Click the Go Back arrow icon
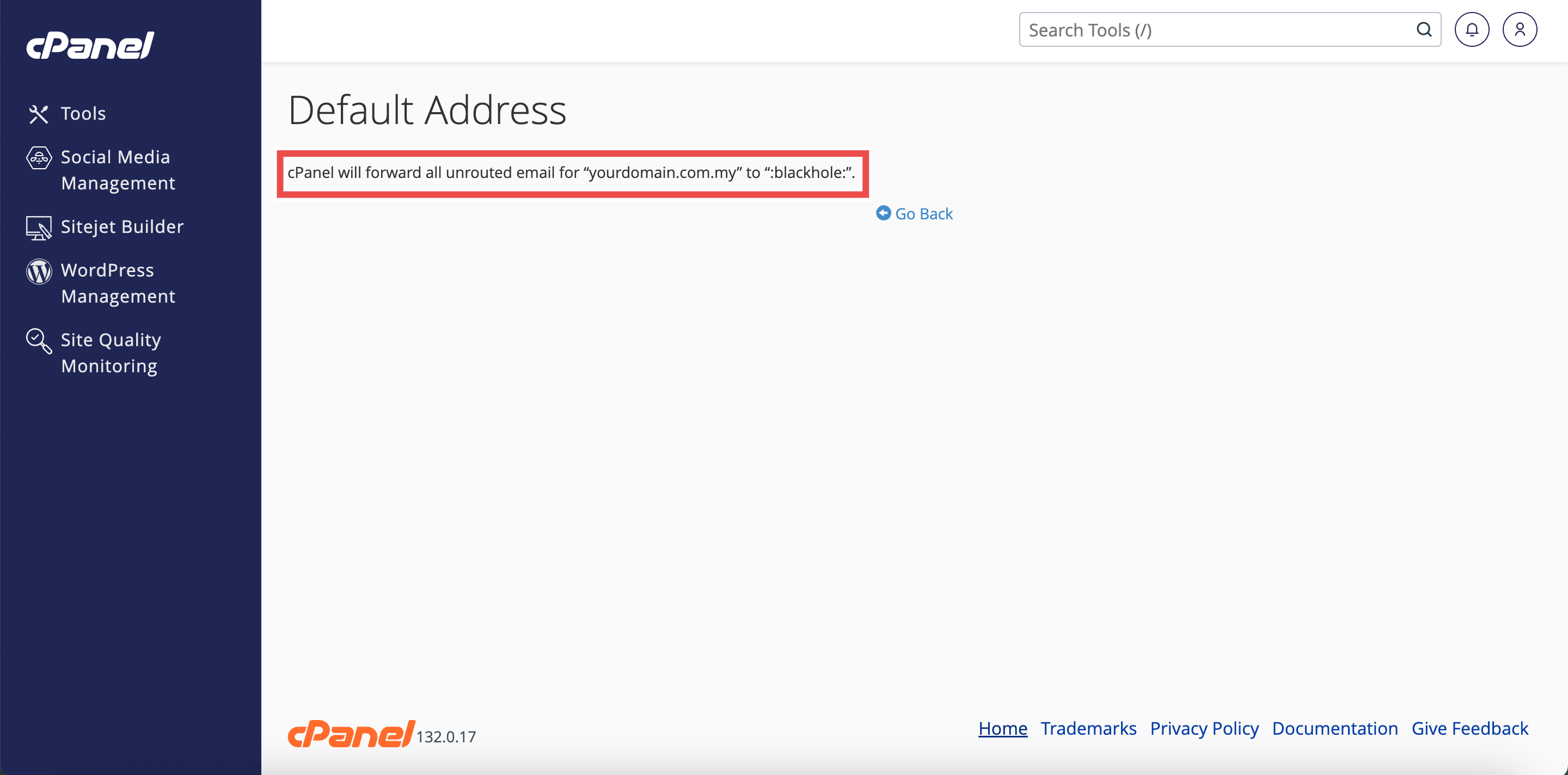This screenshot has height=775, width=1568. [883, 213]
